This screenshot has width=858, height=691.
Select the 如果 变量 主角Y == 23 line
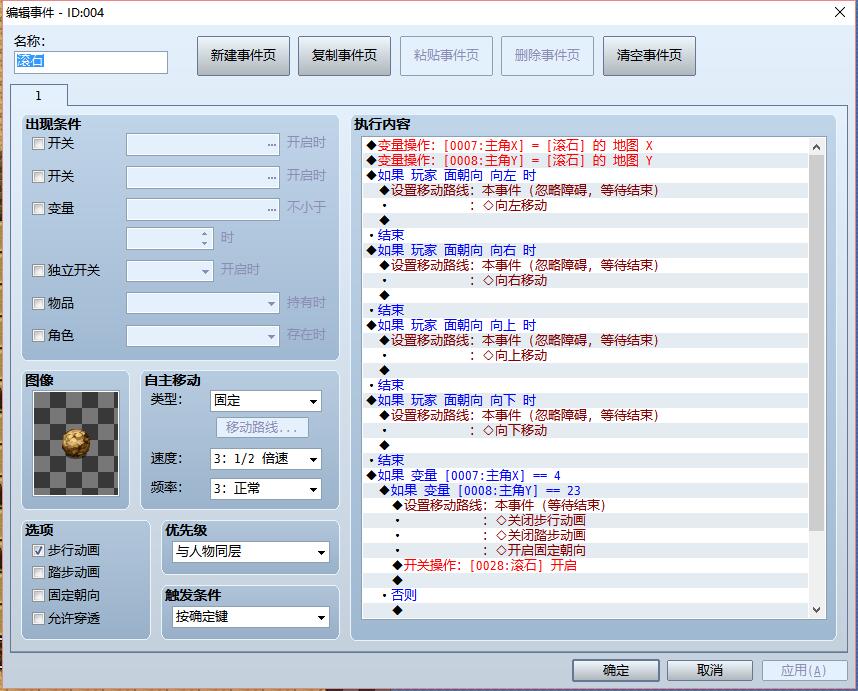tap(585, 491)
